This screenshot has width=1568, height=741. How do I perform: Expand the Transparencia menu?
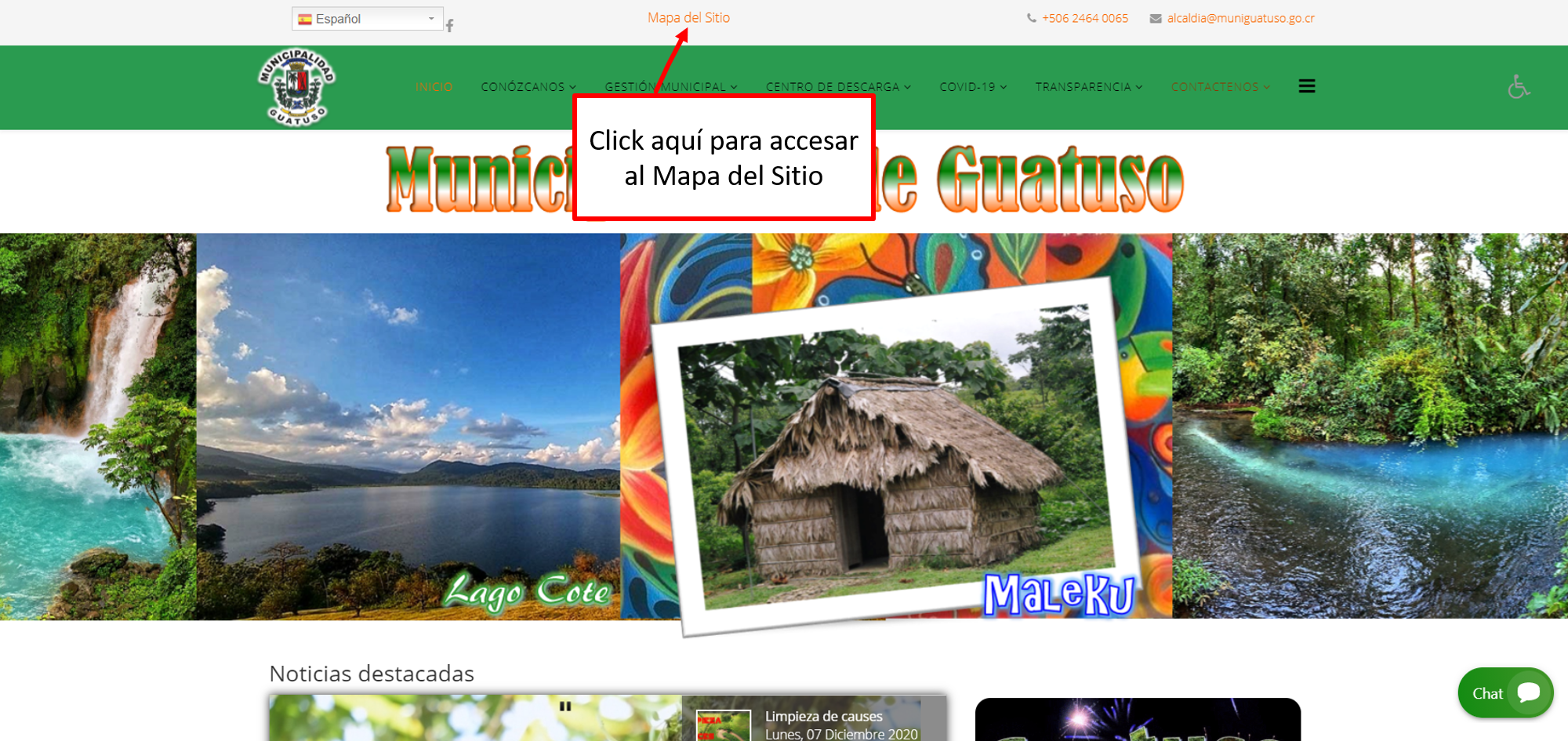click(1089, 86)
